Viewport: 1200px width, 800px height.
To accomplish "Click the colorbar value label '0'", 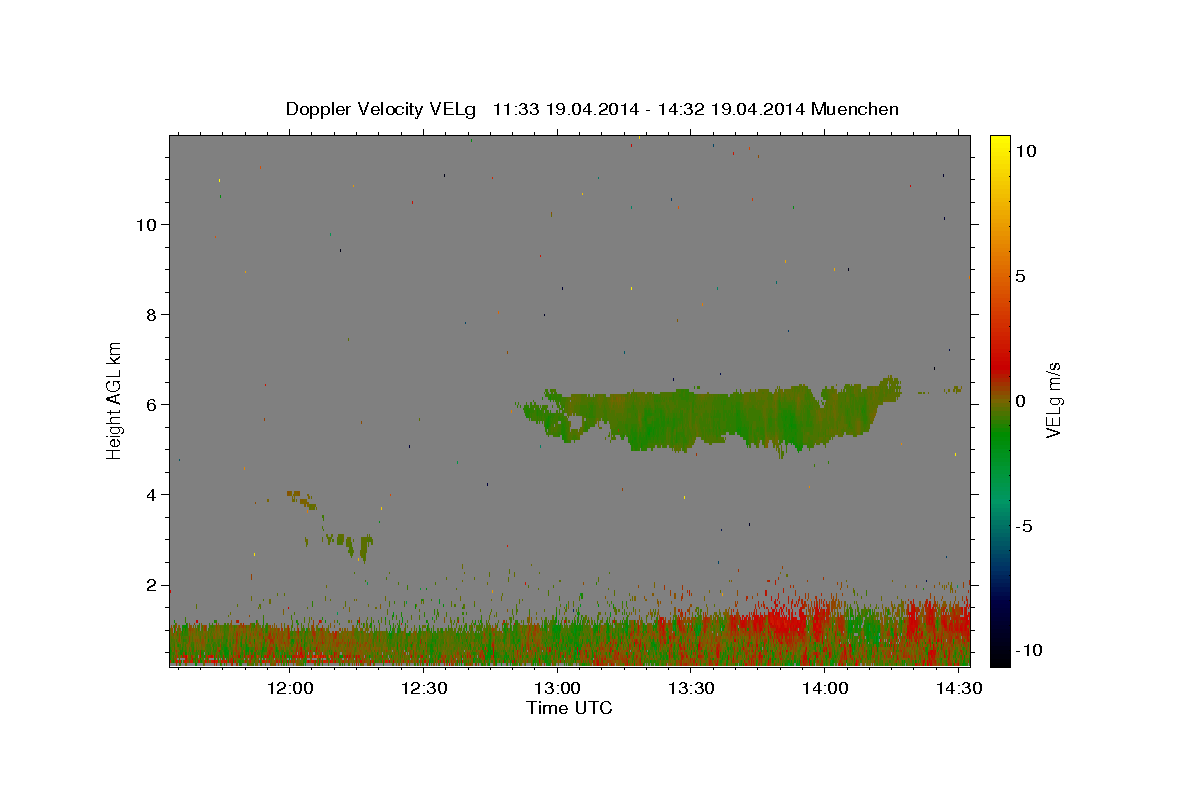I will click(1020, 401).
